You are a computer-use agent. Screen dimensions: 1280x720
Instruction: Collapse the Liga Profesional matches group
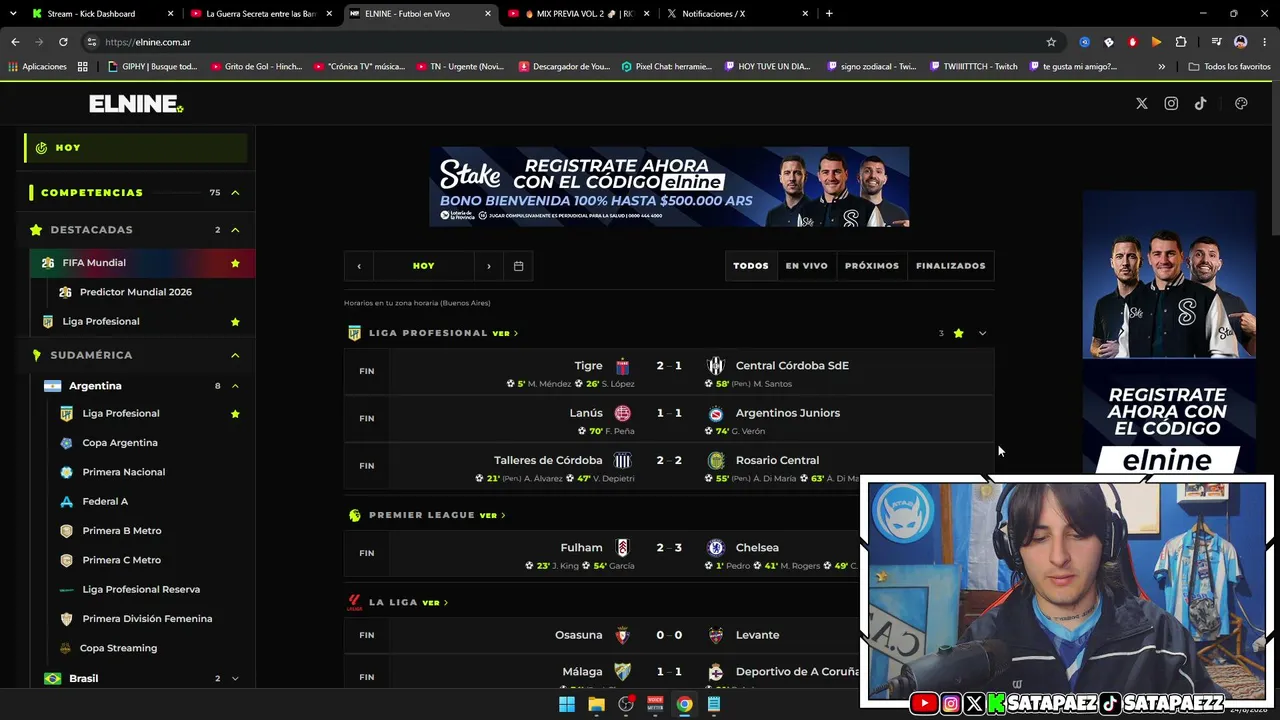tap(982, 333)
